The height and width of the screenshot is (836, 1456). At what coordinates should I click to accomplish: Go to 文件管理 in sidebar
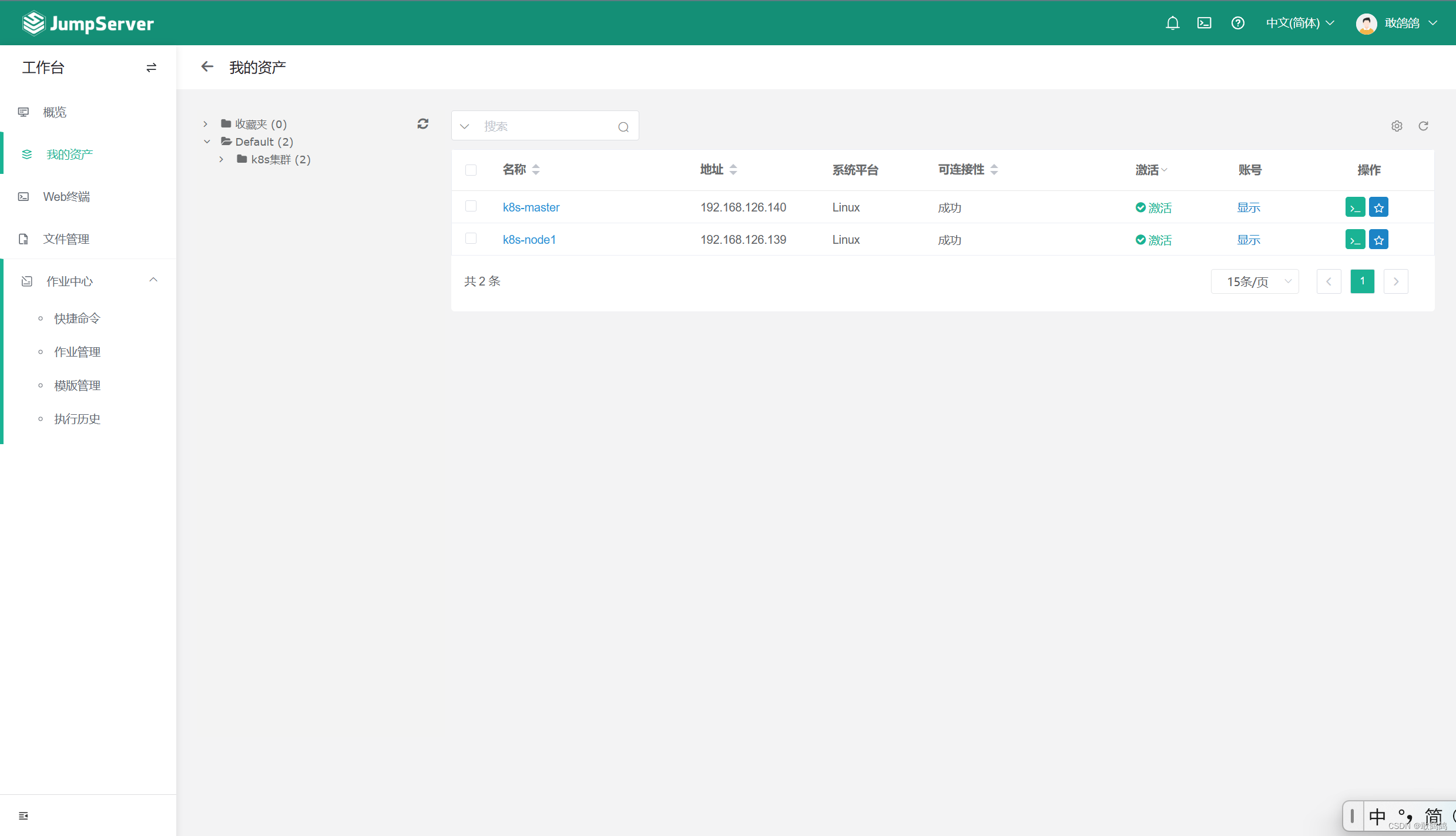[x=66, y=239]
